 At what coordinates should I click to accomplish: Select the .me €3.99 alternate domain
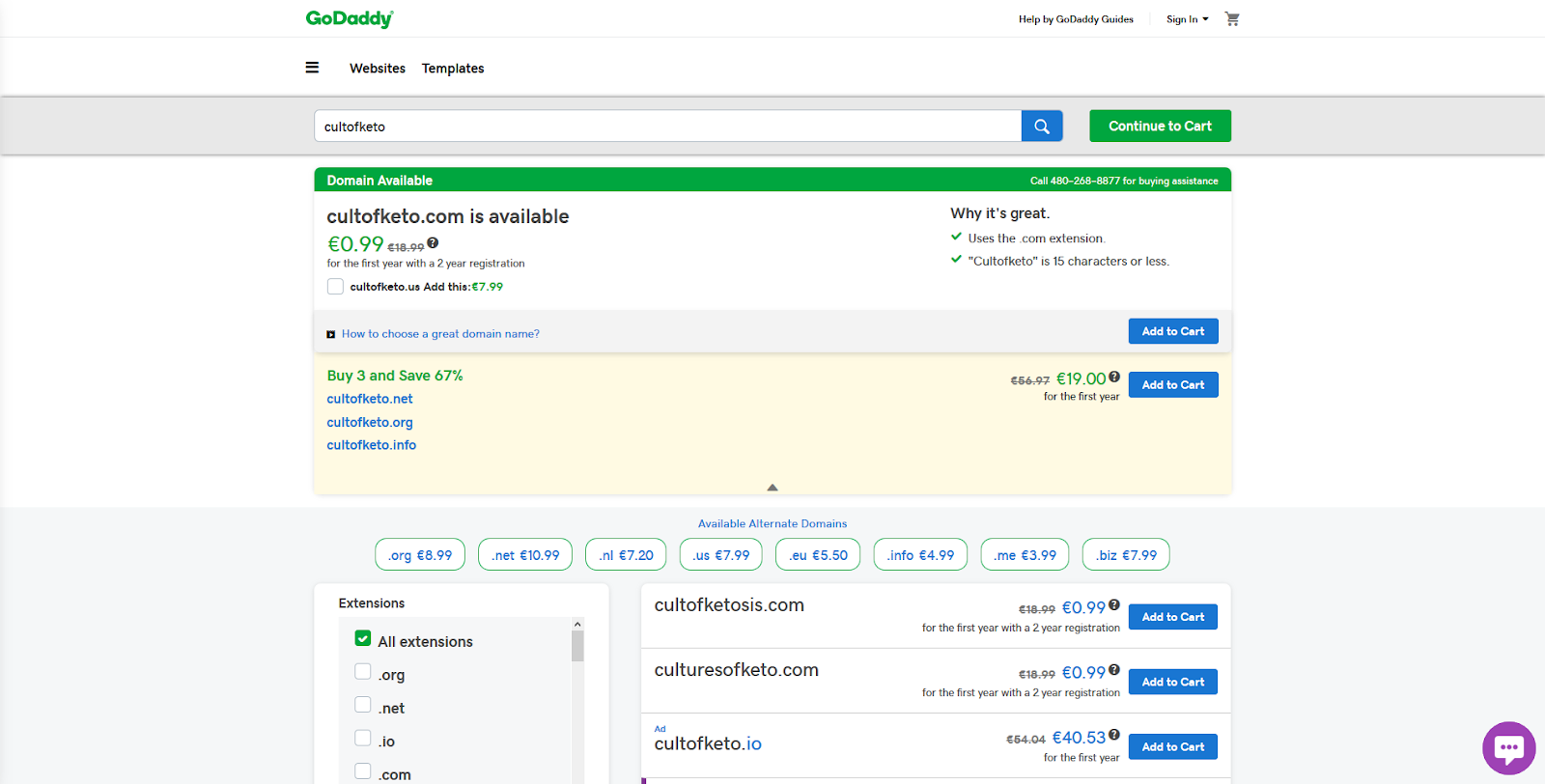1025,555
